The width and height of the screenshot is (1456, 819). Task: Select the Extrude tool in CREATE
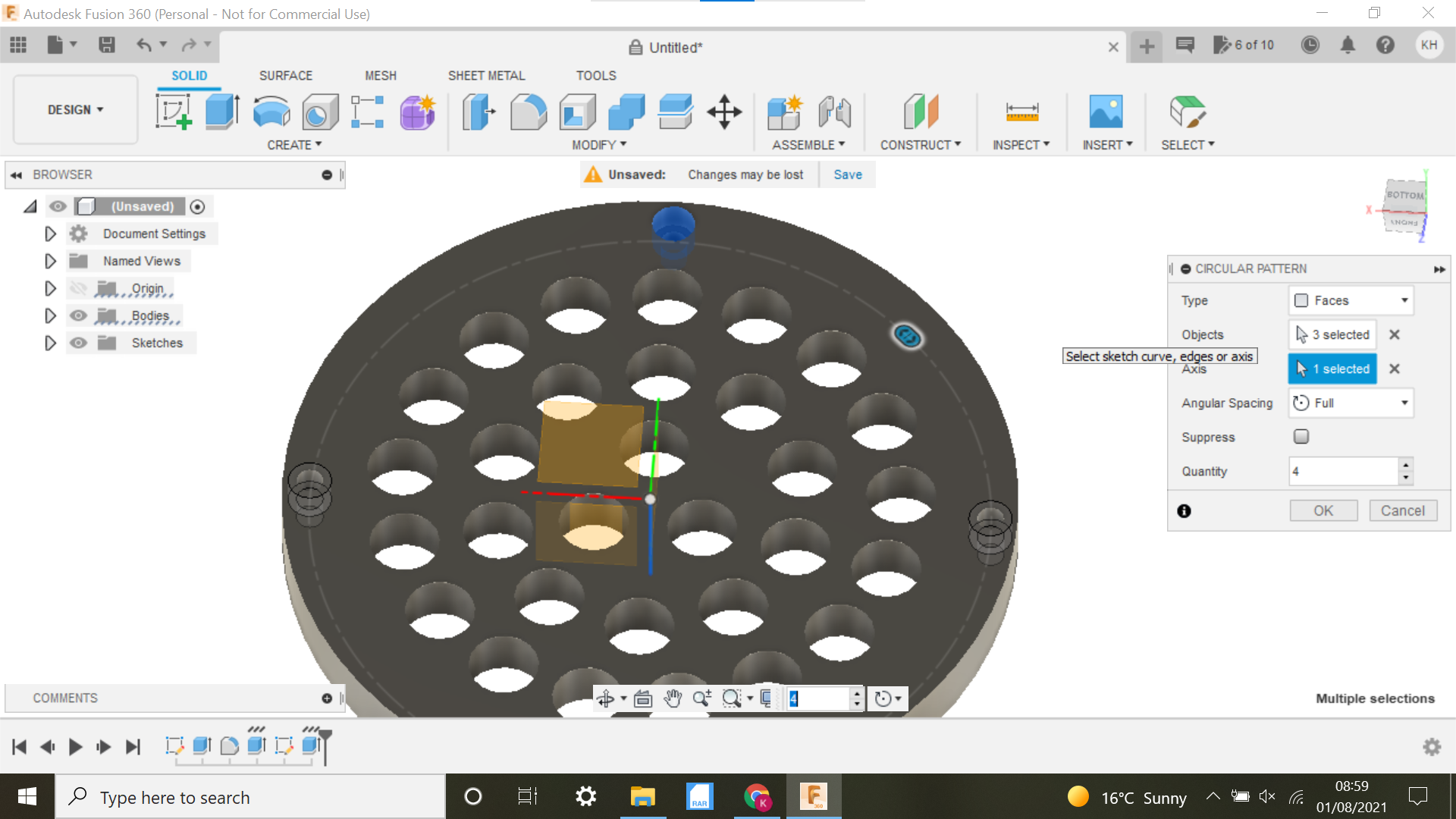(x=221, y=112)
